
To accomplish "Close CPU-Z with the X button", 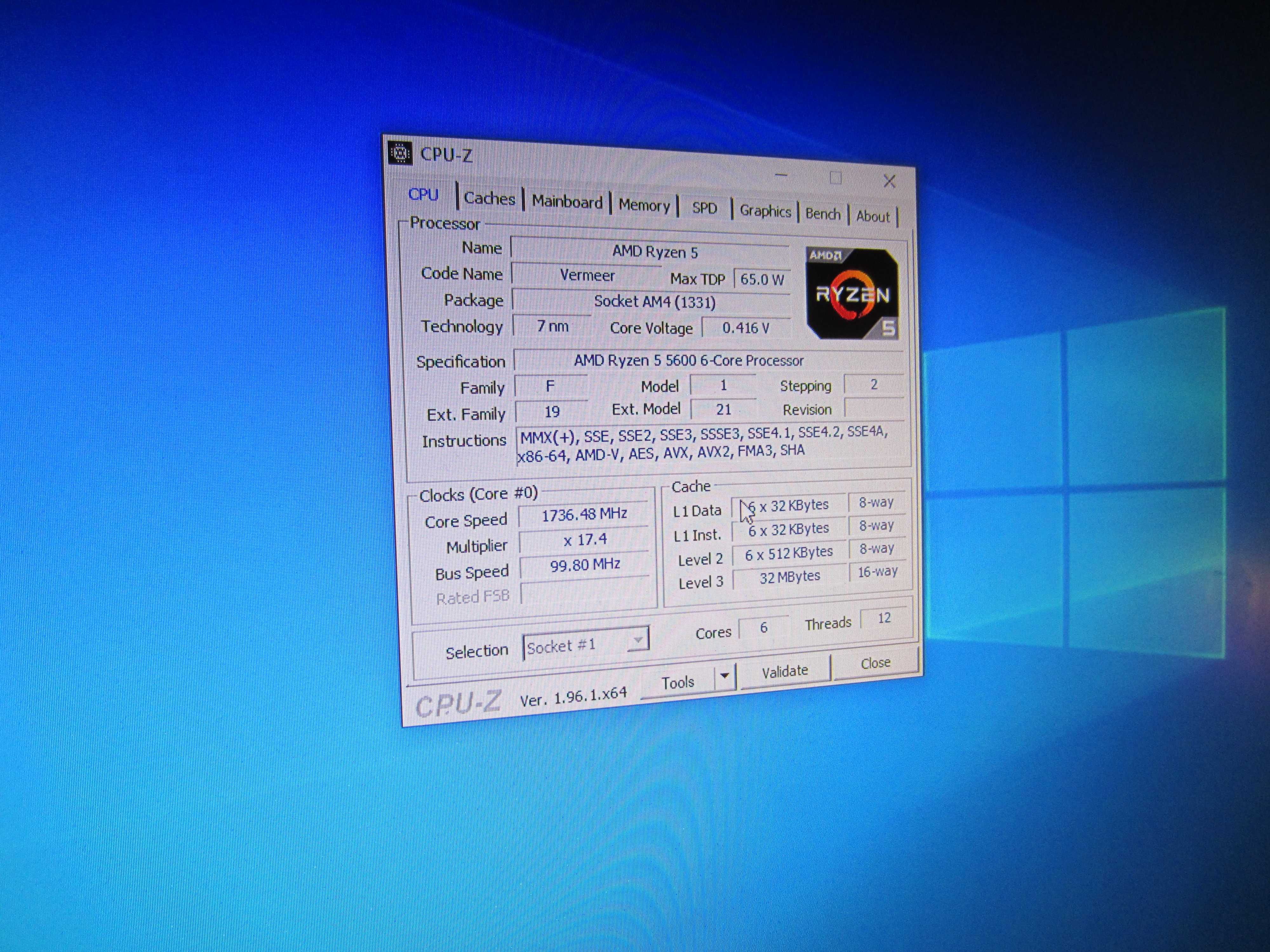I will point(889,181).
